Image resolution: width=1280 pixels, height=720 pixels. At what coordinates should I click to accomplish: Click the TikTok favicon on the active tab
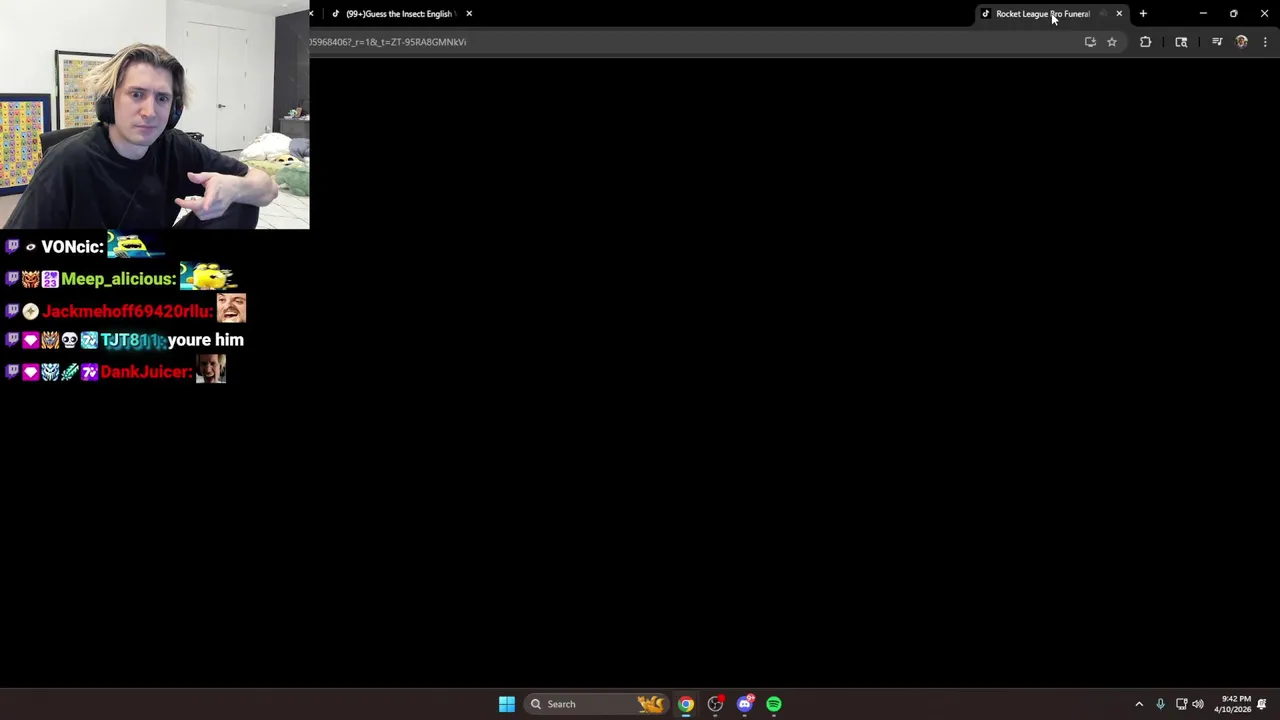pyautogui.click(x=986, y=14)
